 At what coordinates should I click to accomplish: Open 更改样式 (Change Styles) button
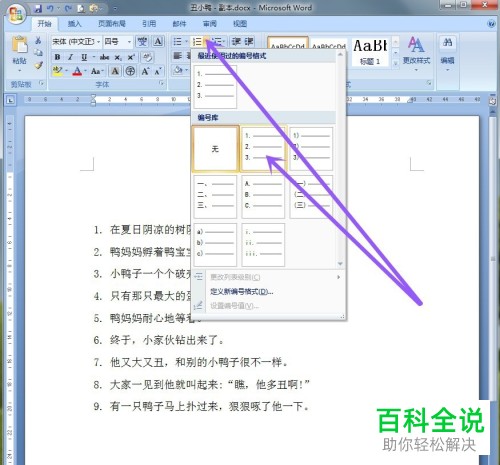coord(416,53)
